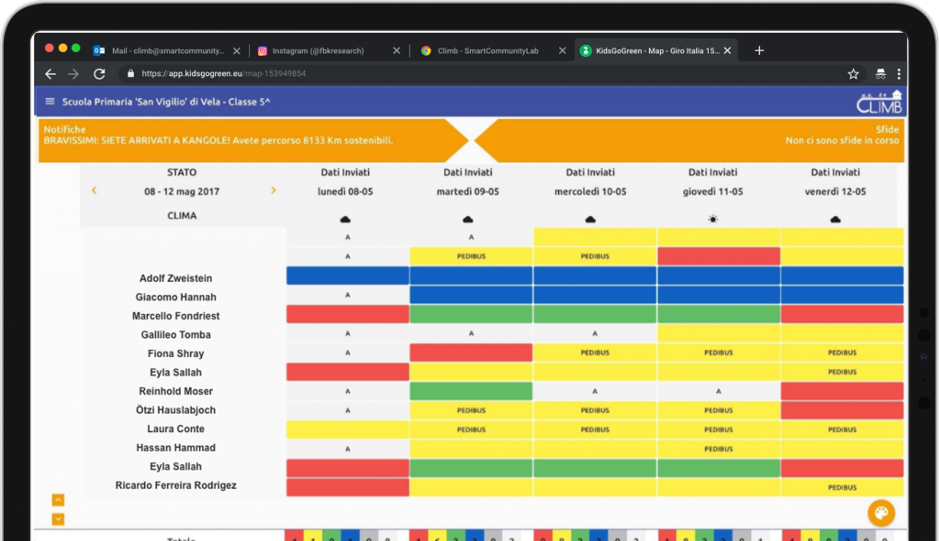This screenshot has height=541, width=939.
Task: Close the Mail browser tab
Action: pyautogui.click(x=236, y=50)
